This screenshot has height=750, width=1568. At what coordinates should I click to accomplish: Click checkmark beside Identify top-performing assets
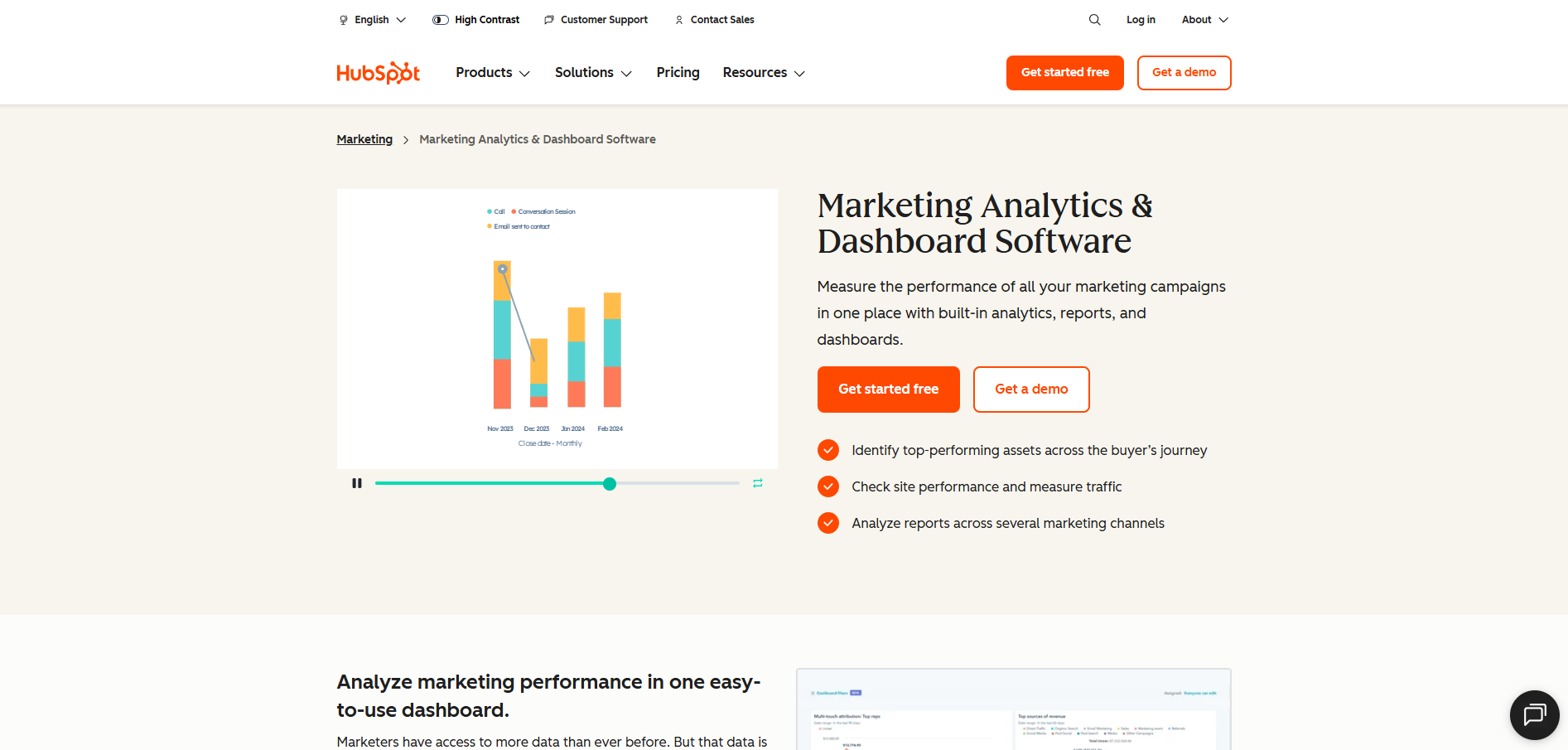click(x=828, y=450)
